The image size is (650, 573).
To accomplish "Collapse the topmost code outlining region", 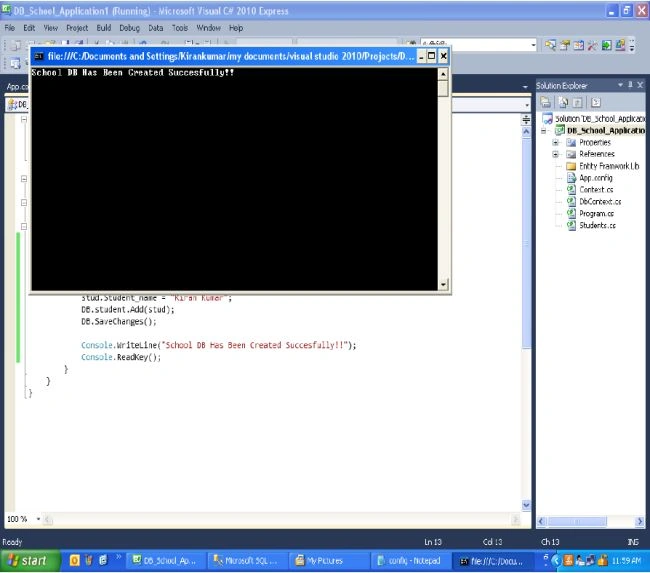I will coord(24,119).
